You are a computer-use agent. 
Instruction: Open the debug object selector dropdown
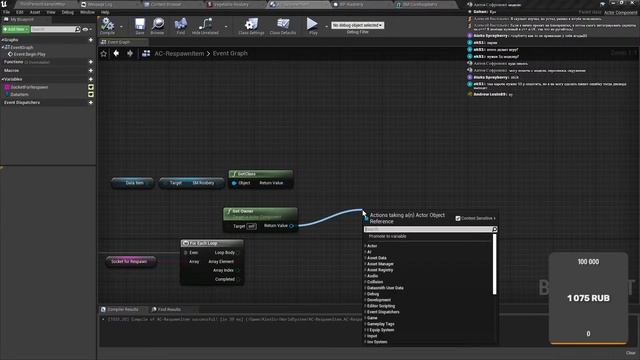[x=358, y=25]
